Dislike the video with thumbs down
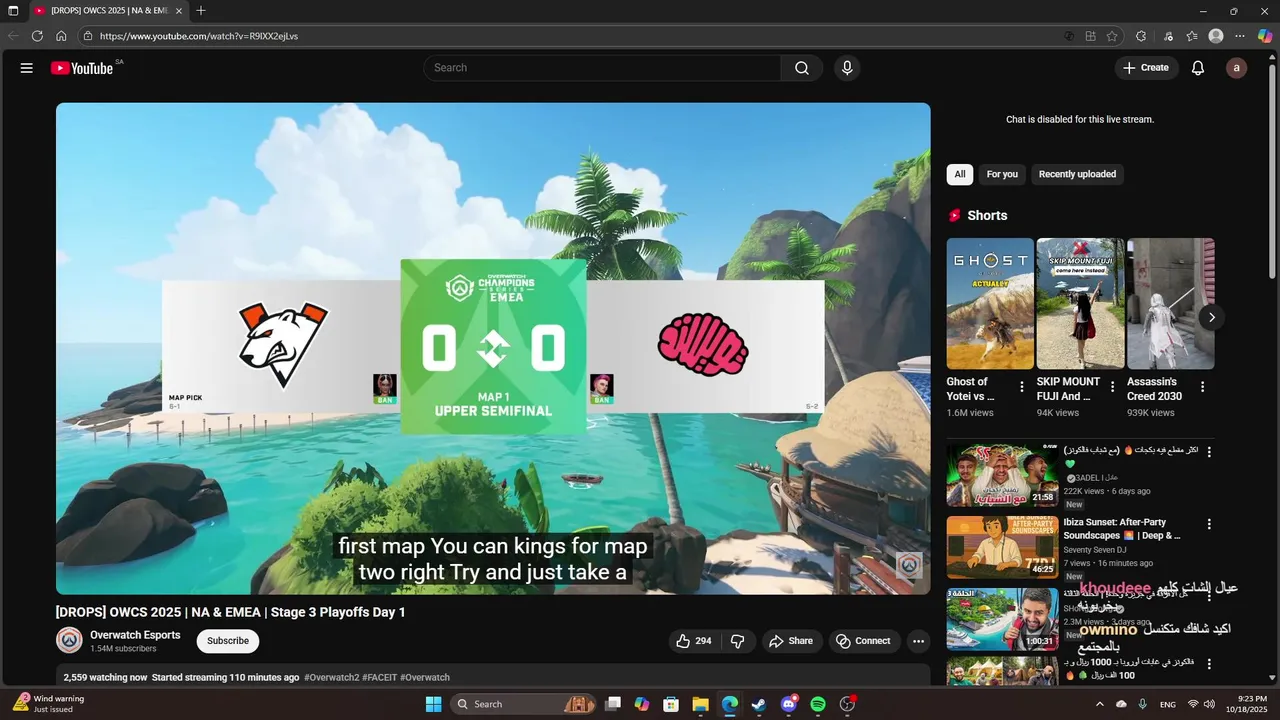Screen dimensions: 1280x720 [738, 641]
